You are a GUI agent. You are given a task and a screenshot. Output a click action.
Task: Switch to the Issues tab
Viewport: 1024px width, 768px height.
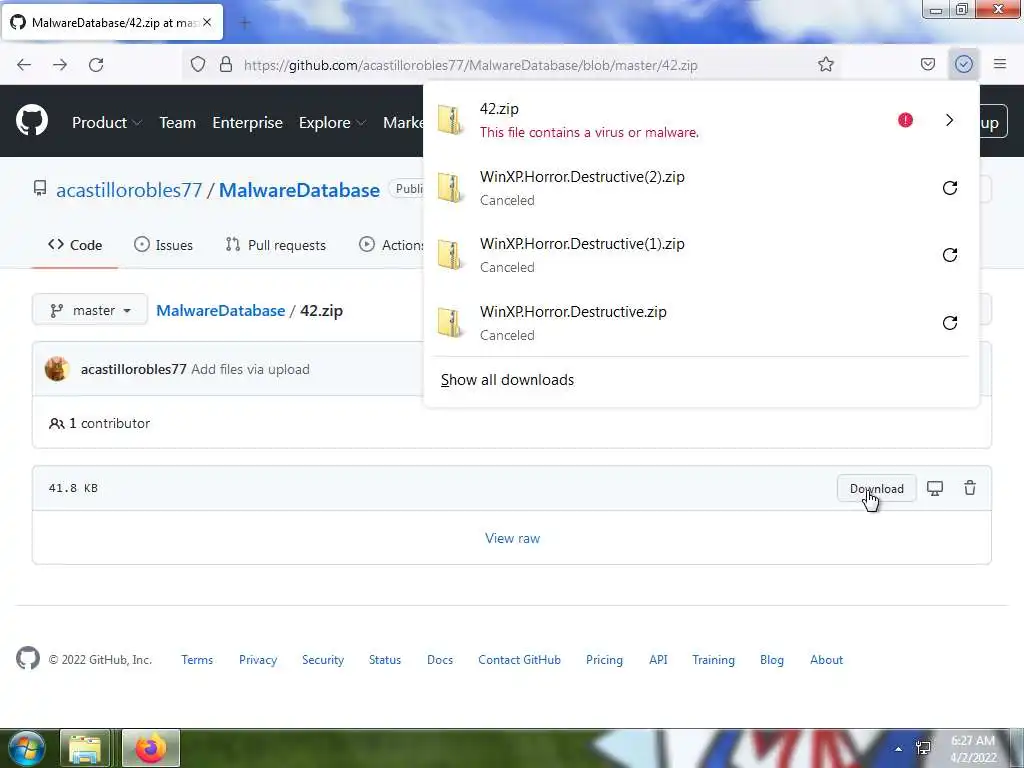163,245
